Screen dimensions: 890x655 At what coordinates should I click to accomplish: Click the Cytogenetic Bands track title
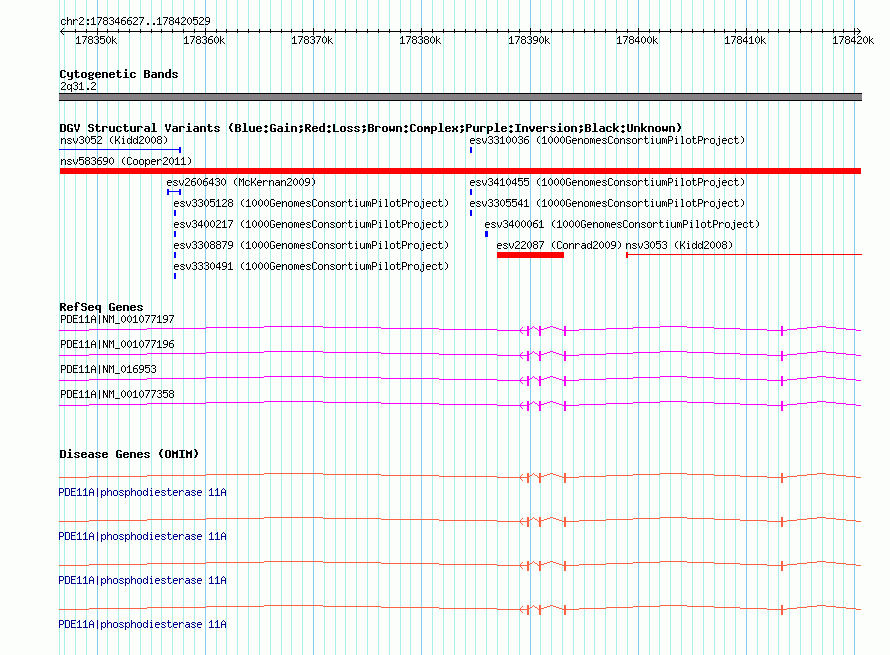click(119, 74)
